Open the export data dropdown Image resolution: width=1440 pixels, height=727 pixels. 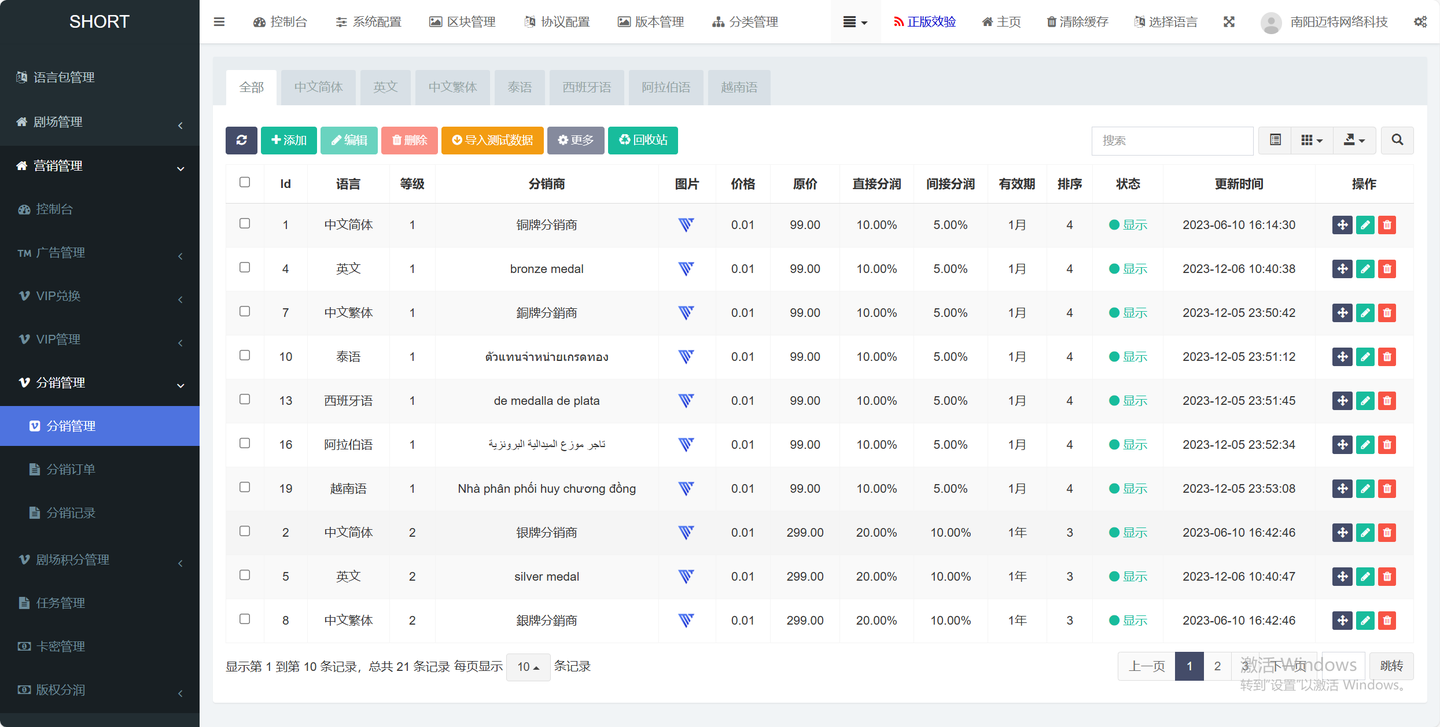(x=1355, y=140)
